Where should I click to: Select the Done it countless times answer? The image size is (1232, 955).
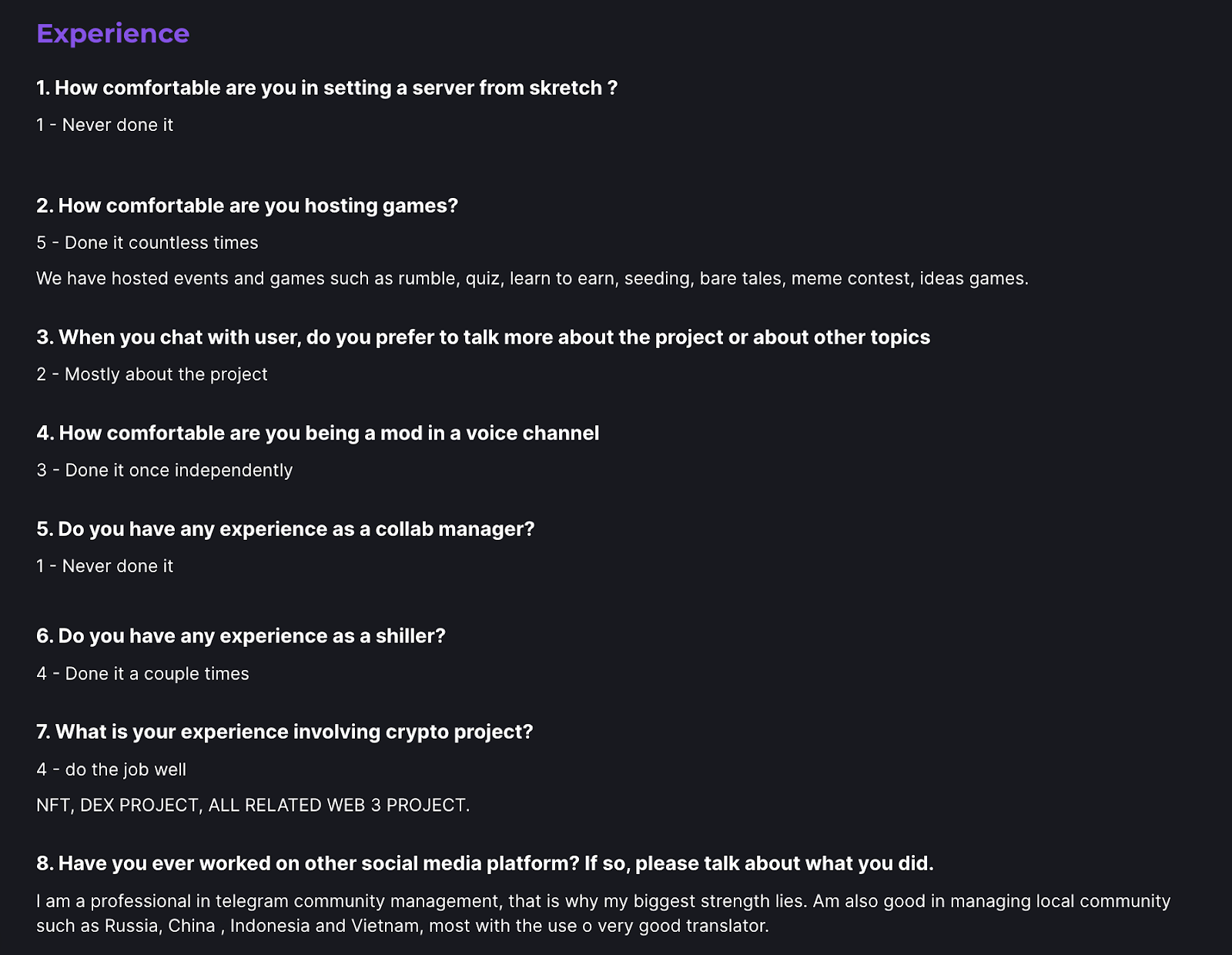(147, 243)
